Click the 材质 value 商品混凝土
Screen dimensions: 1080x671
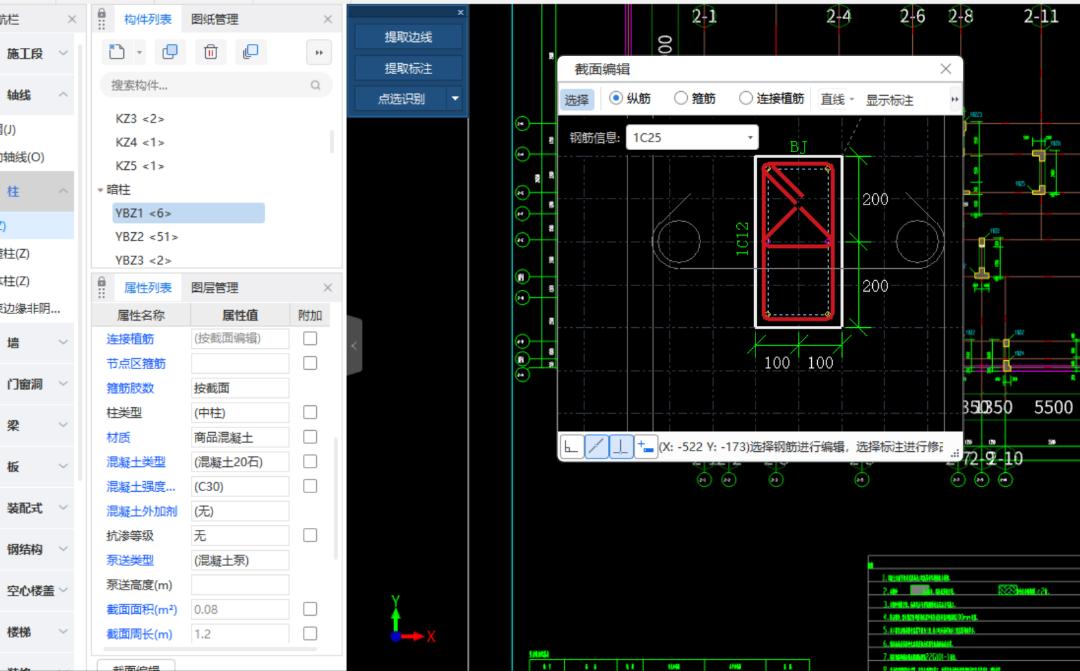240,437
